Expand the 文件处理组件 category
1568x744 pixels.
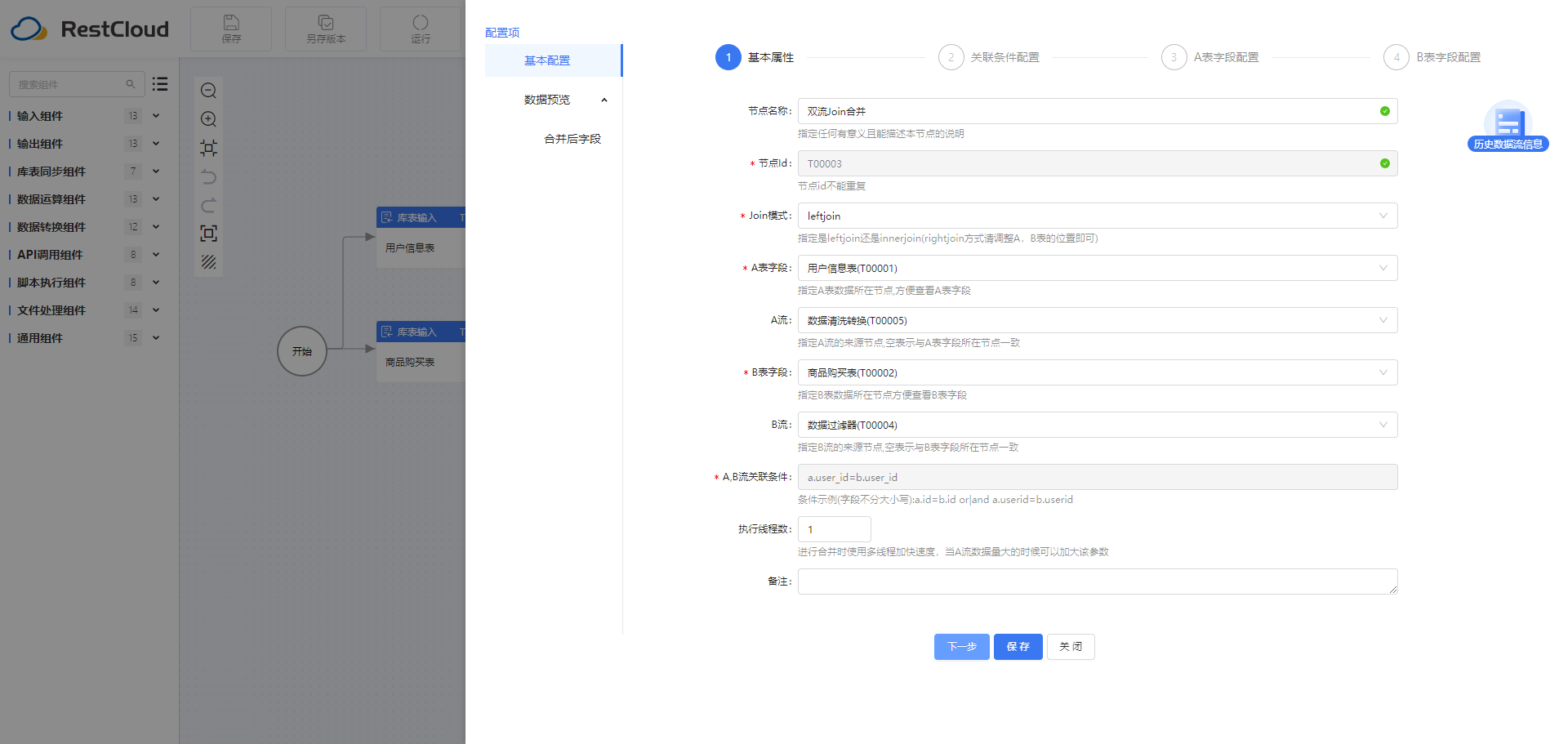coord(156,310)
